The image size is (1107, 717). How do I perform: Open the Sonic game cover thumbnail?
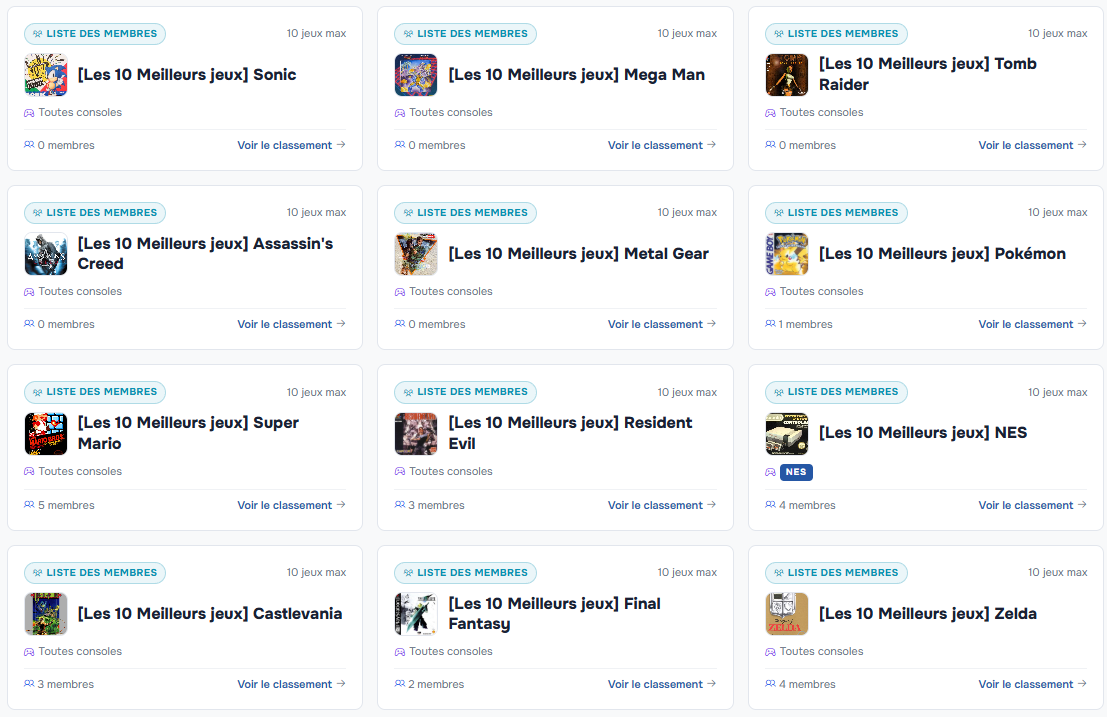46,75
